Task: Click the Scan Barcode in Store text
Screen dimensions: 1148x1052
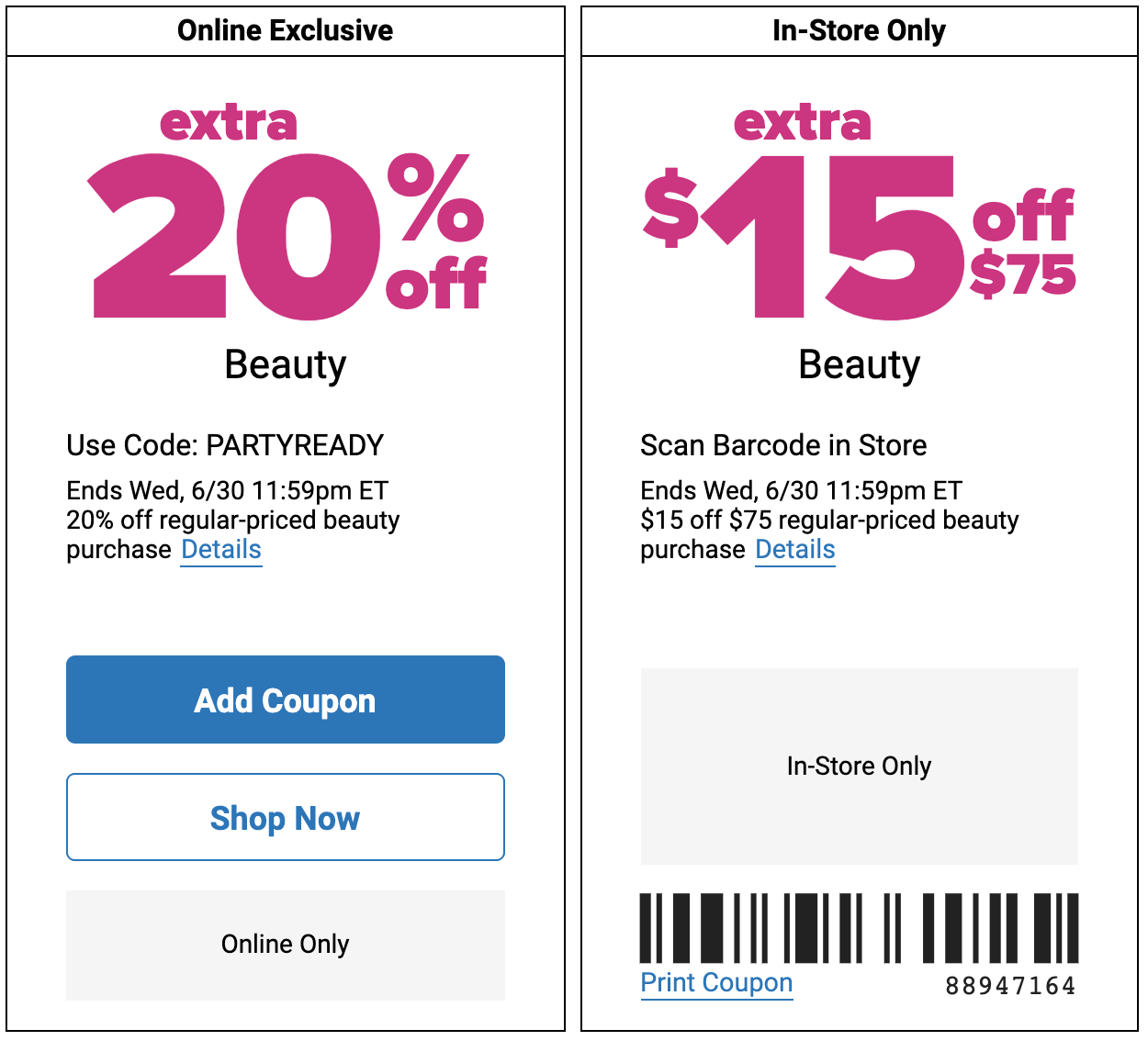Action: [x=783, y=445]
